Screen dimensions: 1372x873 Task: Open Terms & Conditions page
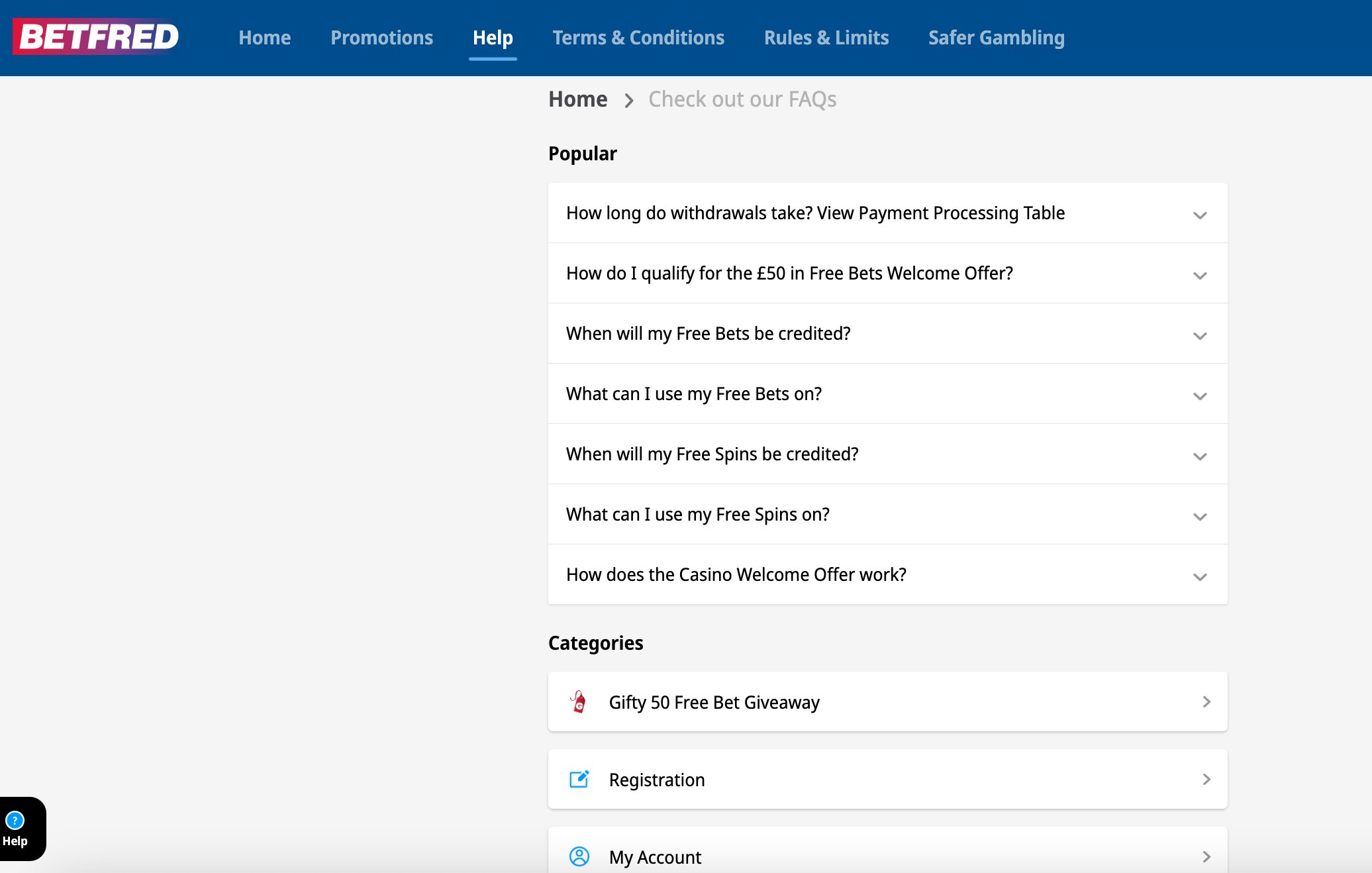[638, 38]
